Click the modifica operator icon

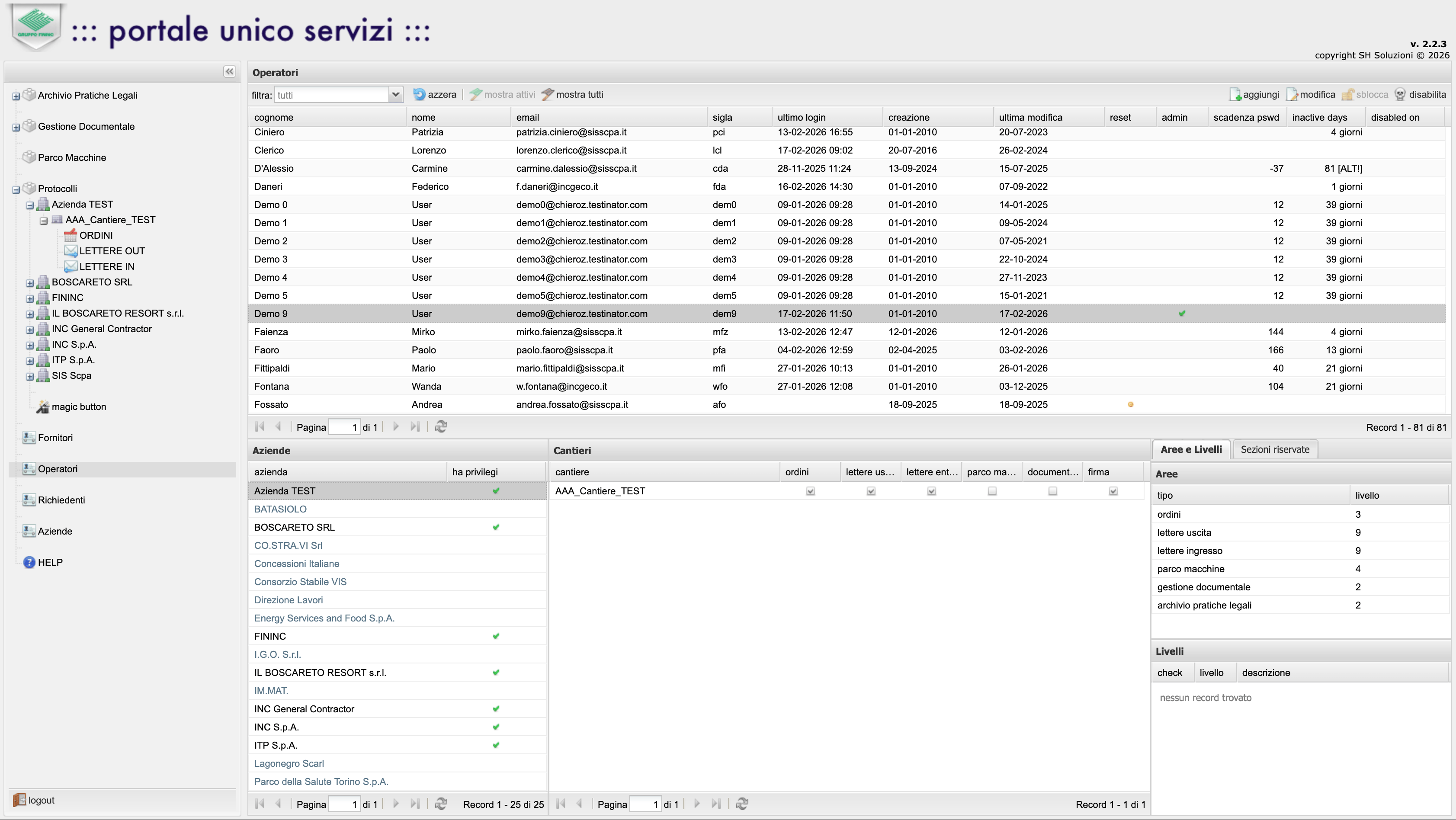coord(1292,94)
